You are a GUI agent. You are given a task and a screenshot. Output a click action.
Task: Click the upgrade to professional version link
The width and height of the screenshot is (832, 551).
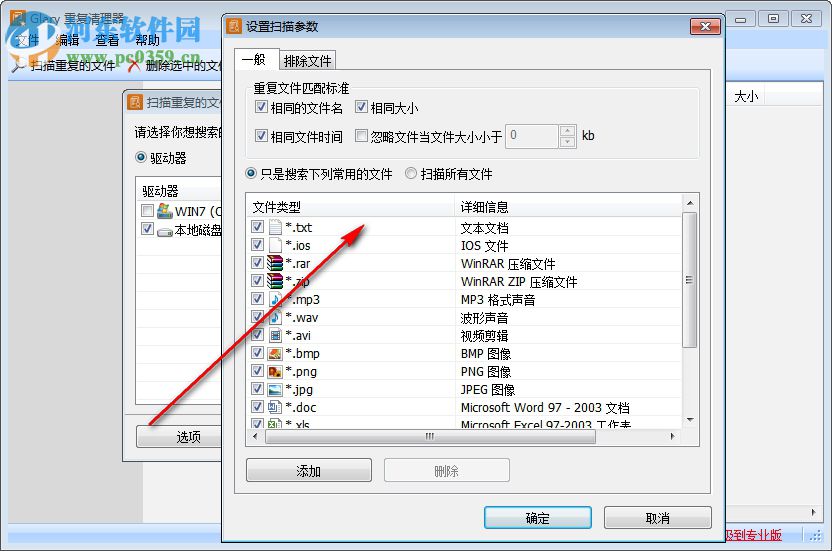click(x=753, y=535)
